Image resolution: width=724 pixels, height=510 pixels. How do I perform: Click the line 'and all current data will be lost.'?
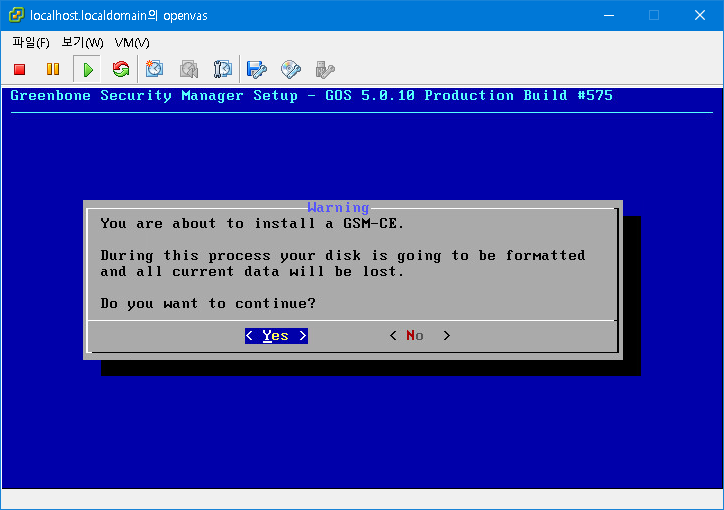tap(252, 272)
